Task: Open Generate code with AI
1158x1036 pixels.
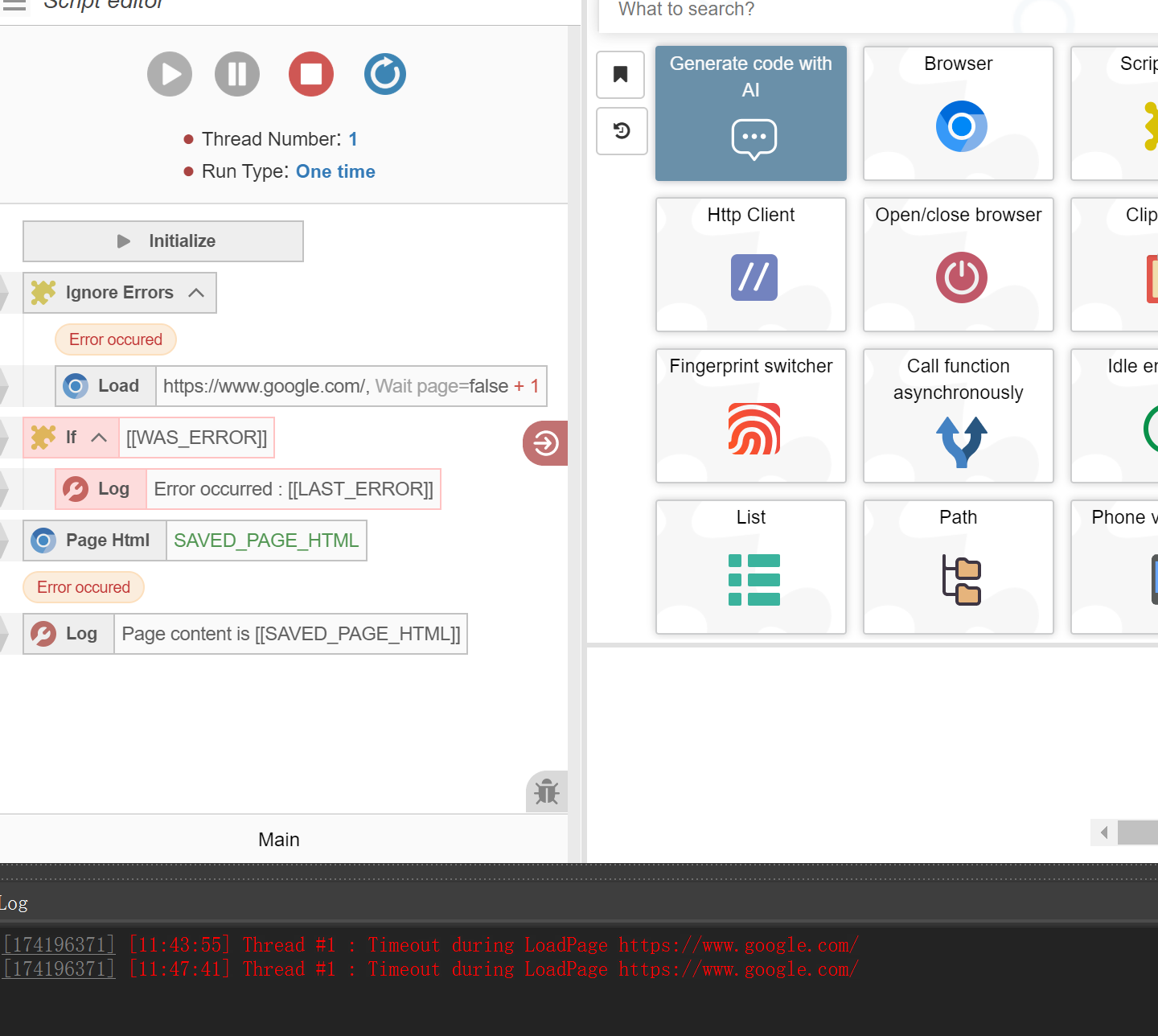Action: [x=750, y=113]
